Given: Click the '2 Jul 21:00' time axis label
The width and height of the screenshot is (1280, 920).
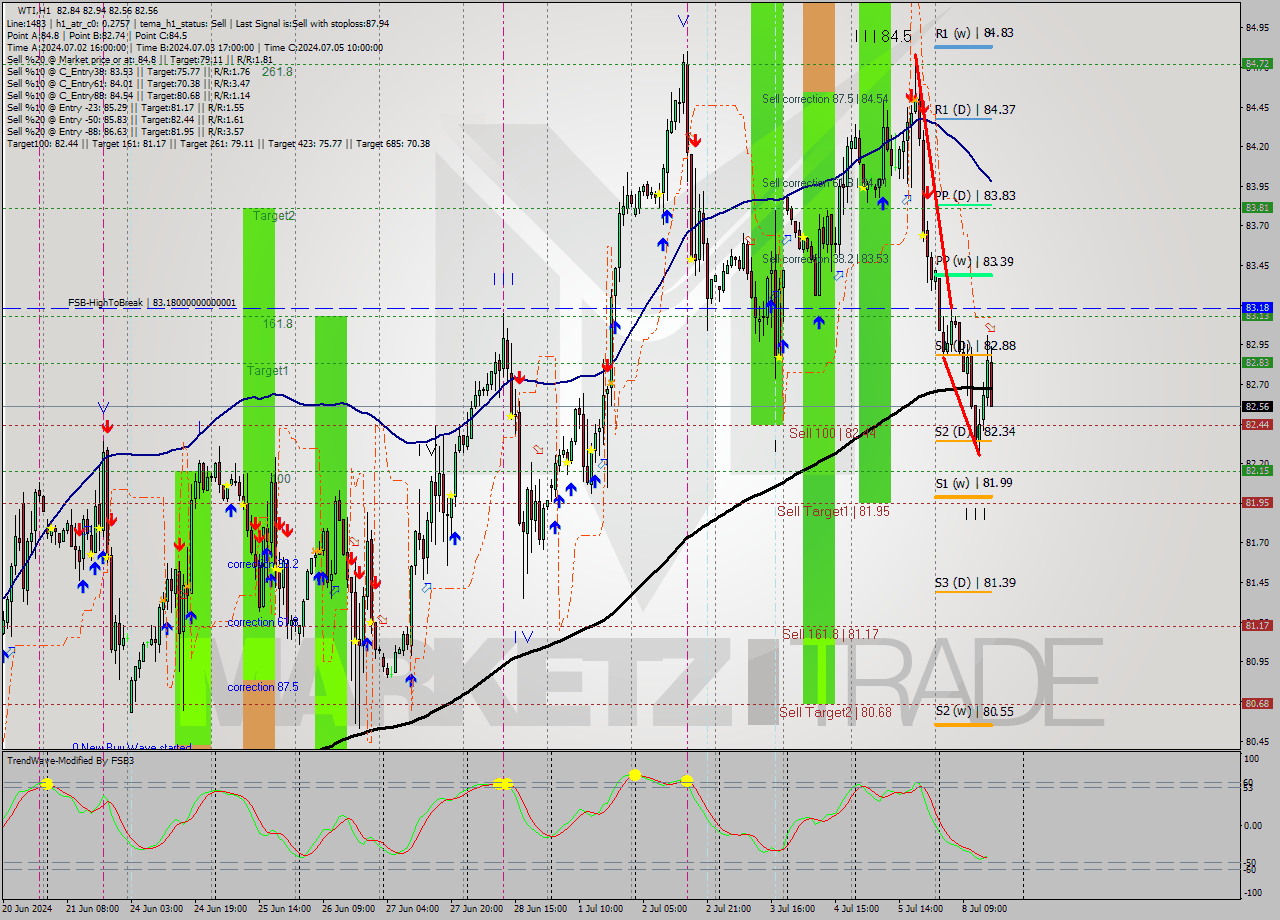Looking at the screenshot, I should coord(729,909).
